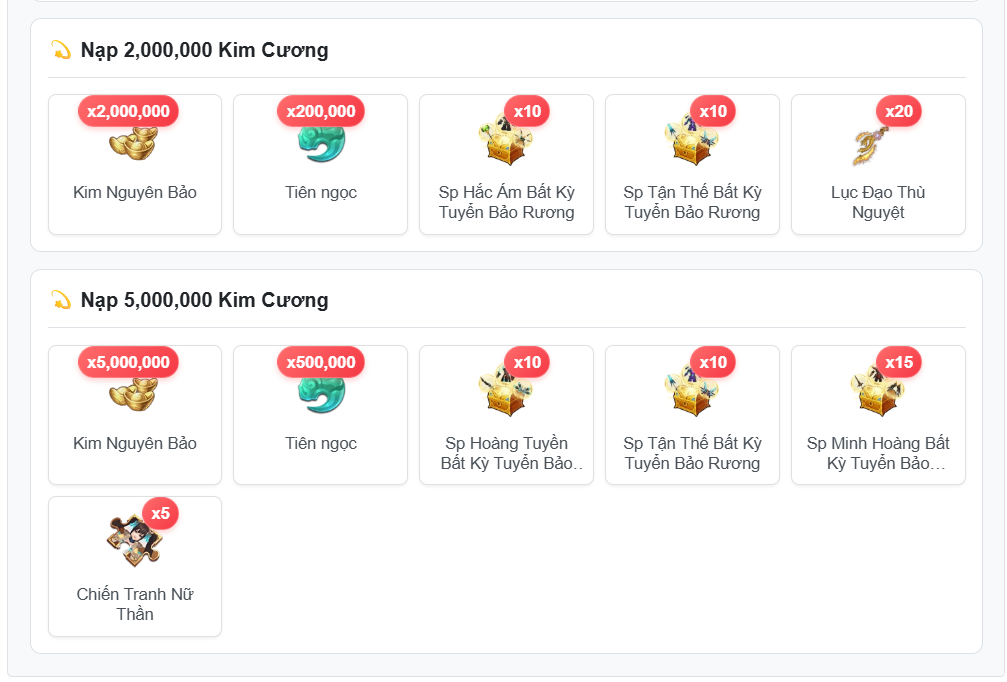The width and height of the screenshot is (1007, 682).
Task: Click the x10 badge on Sp Hắc Ám chest
Action: tap(527, 111)
